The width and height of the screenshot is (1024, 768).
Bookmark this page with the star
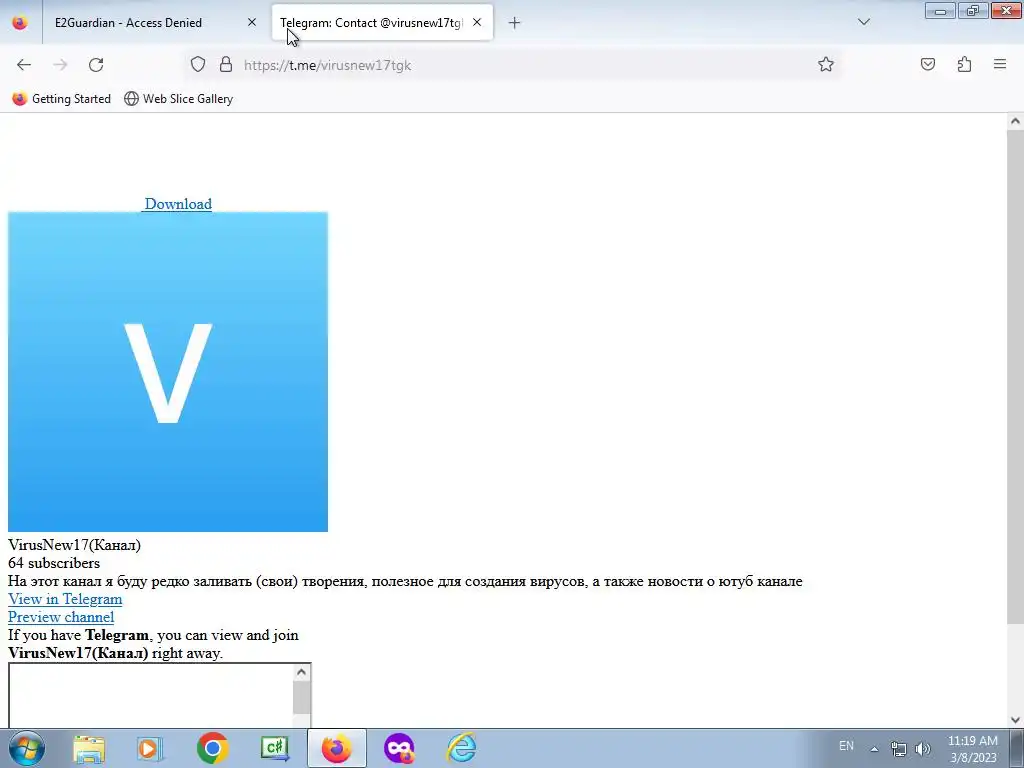[x=825, y=64]
